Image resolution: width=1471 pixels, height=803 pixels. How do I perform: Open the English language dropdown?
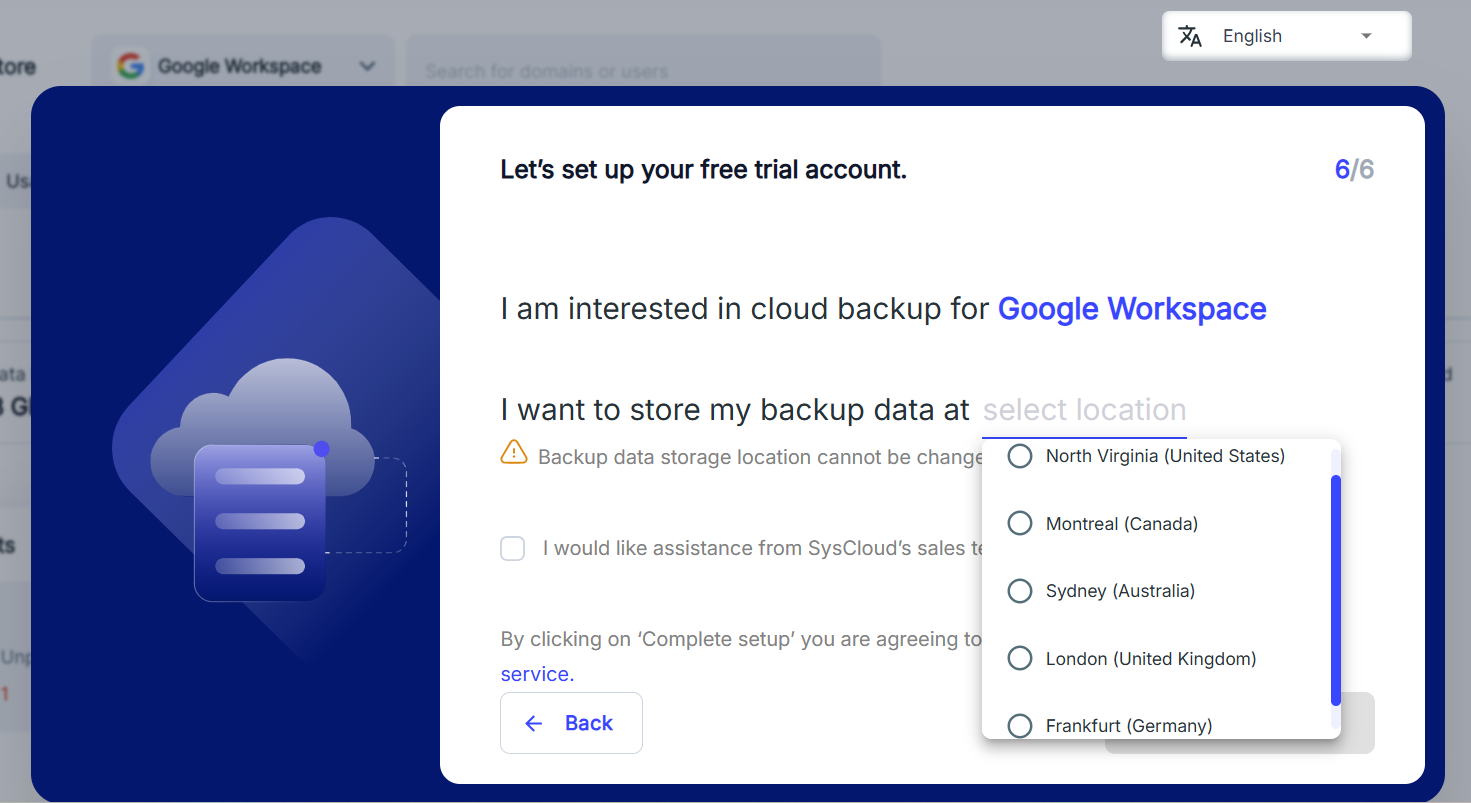[1286, 36]
